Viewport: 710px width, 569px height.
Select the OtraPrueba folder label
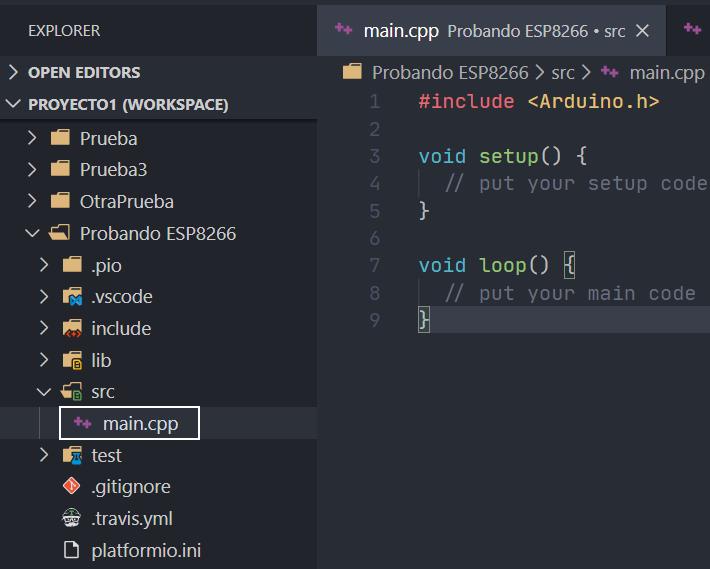(x=126, y=201)
